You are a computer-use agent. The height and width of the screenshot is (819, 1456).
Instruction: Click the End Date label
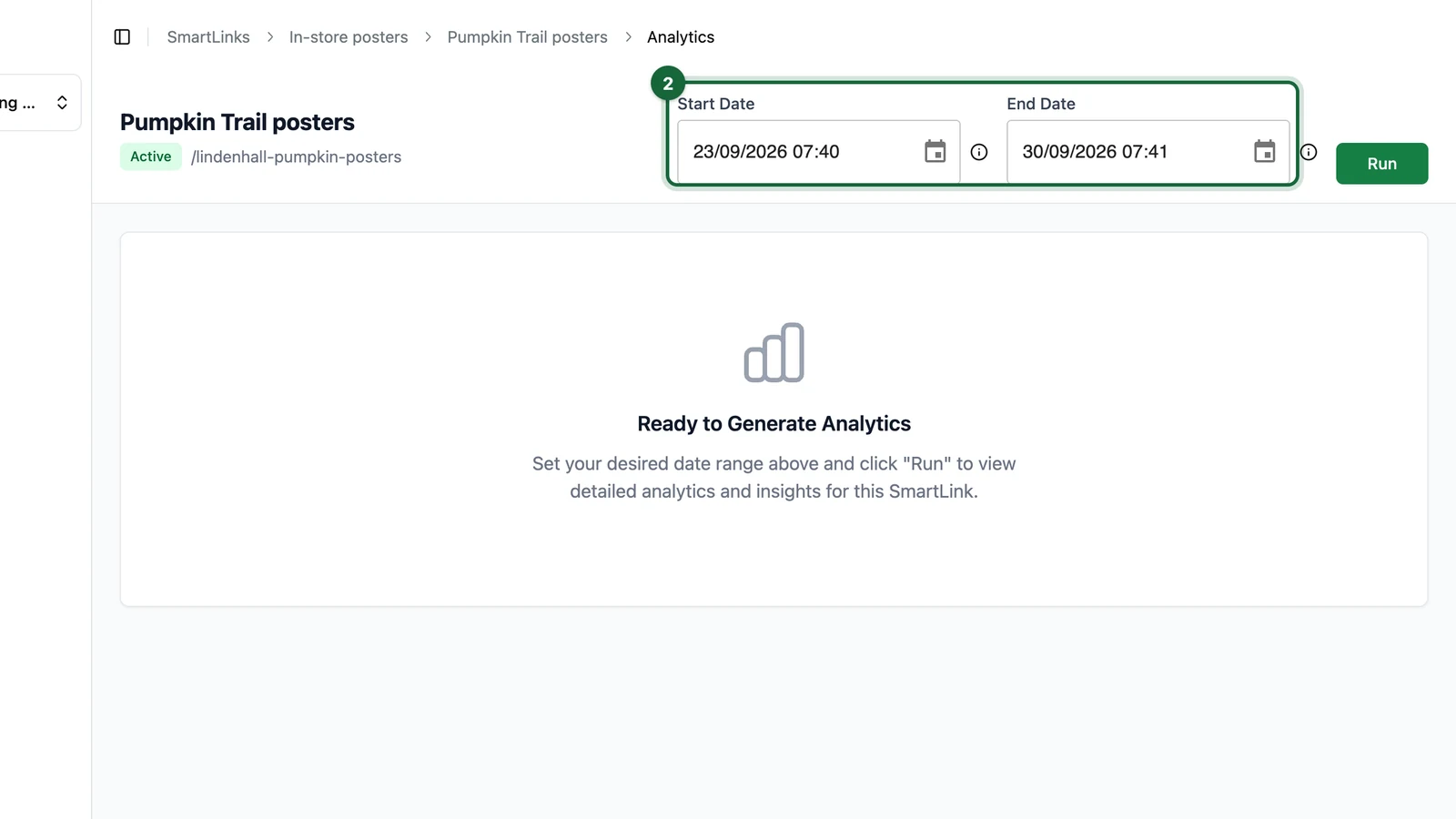(x=1041, y=104)
